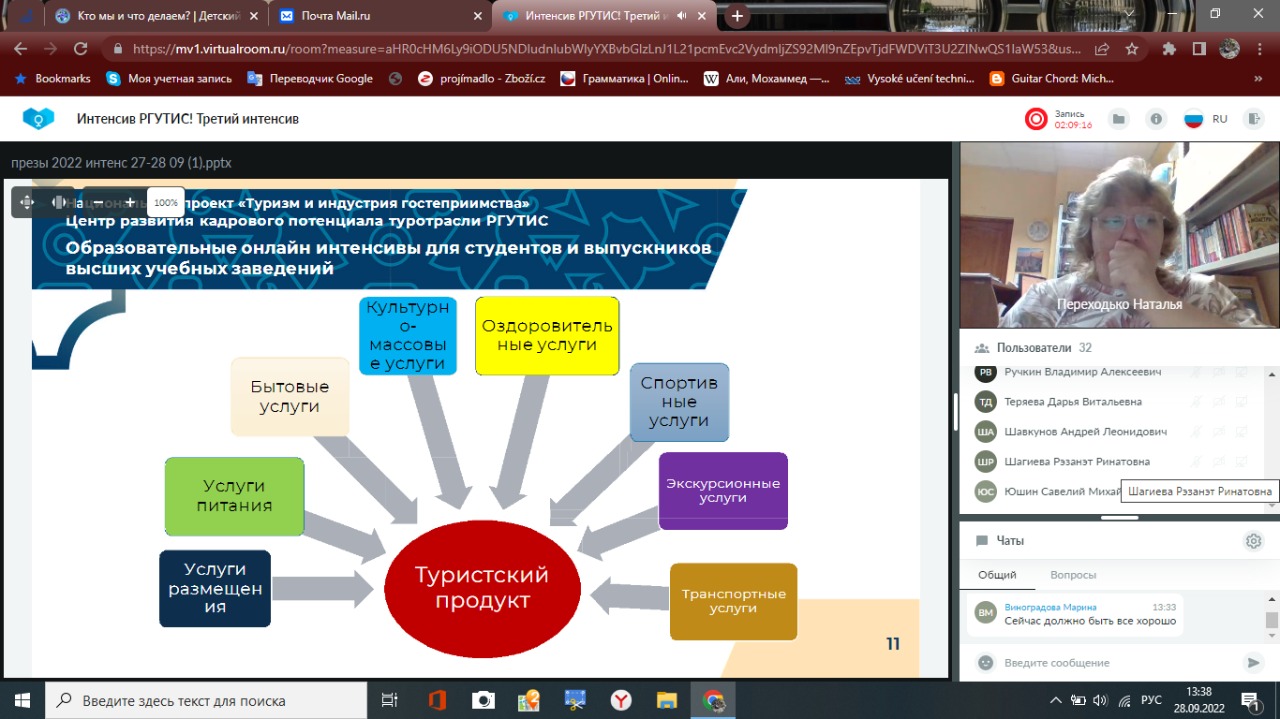Open the RU language selector
The image size is (1280, 719).
[x=1206, y=119]
